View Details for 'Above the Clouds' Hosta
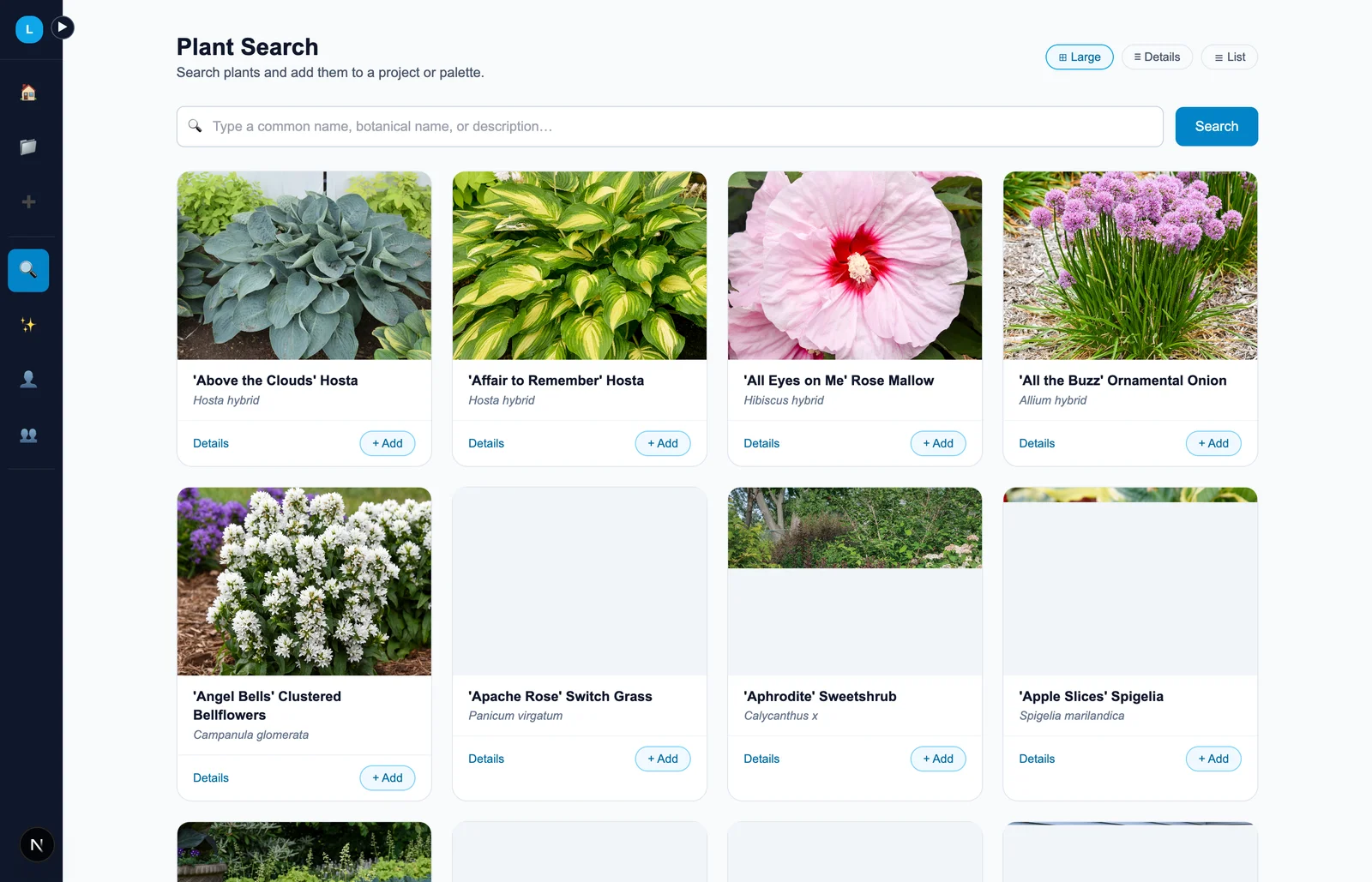This screenshot has height=882, width=1372. 211,443
